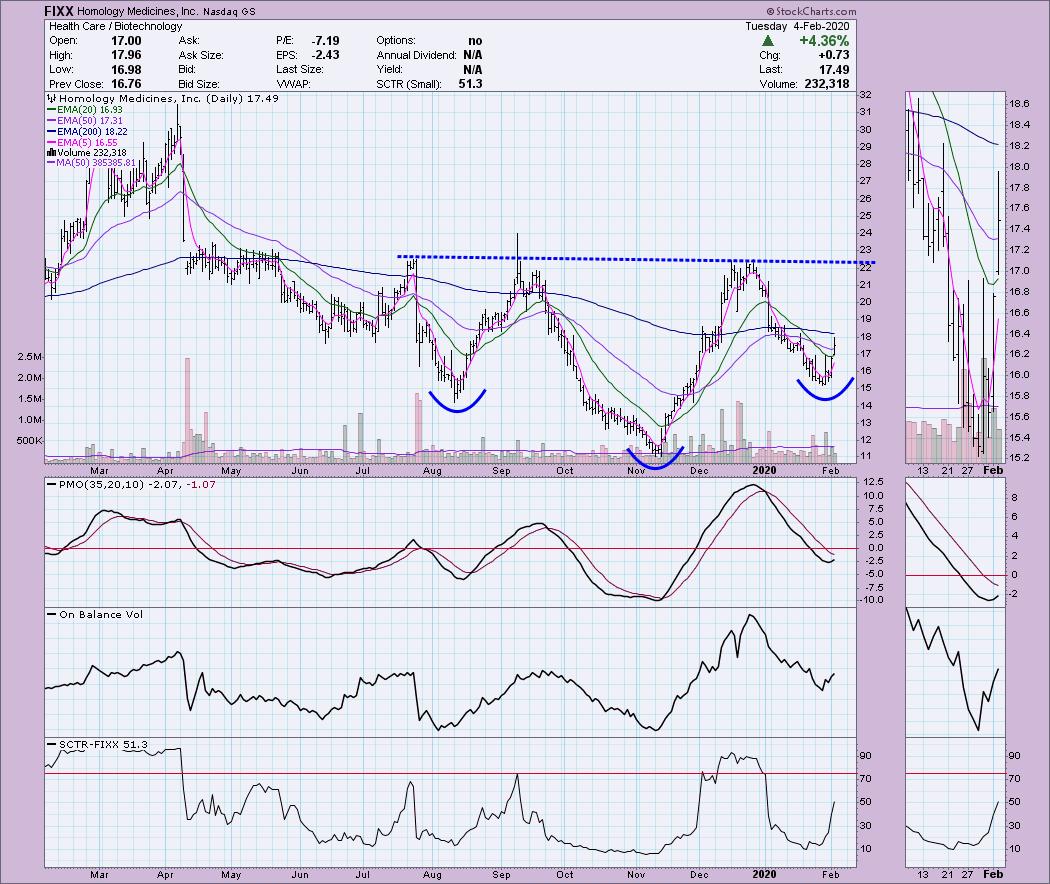
Task: Click the 'Annual Dividend' label
Action: click(x=416, y=56)
